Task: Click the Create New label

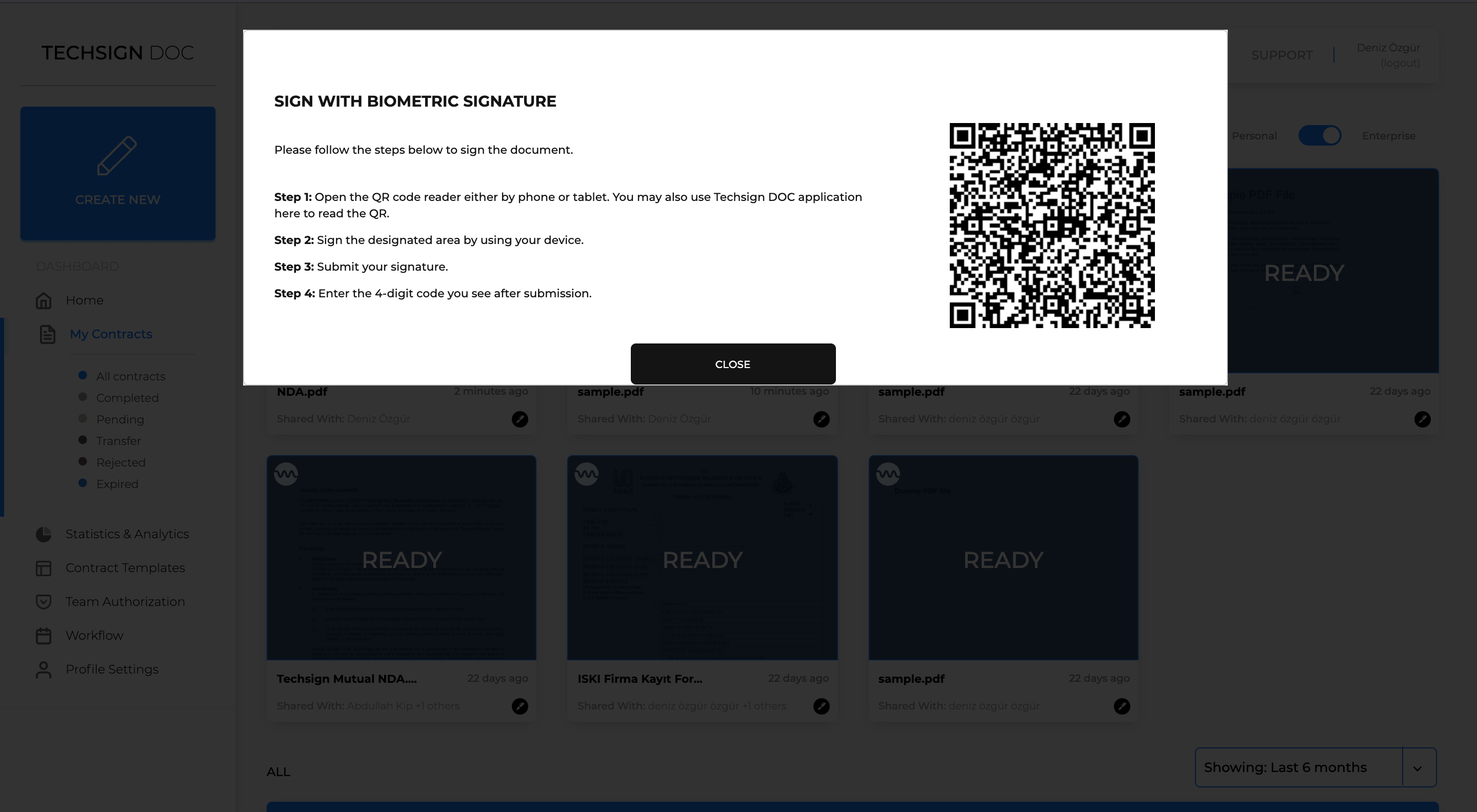Action: pos(117,199)
